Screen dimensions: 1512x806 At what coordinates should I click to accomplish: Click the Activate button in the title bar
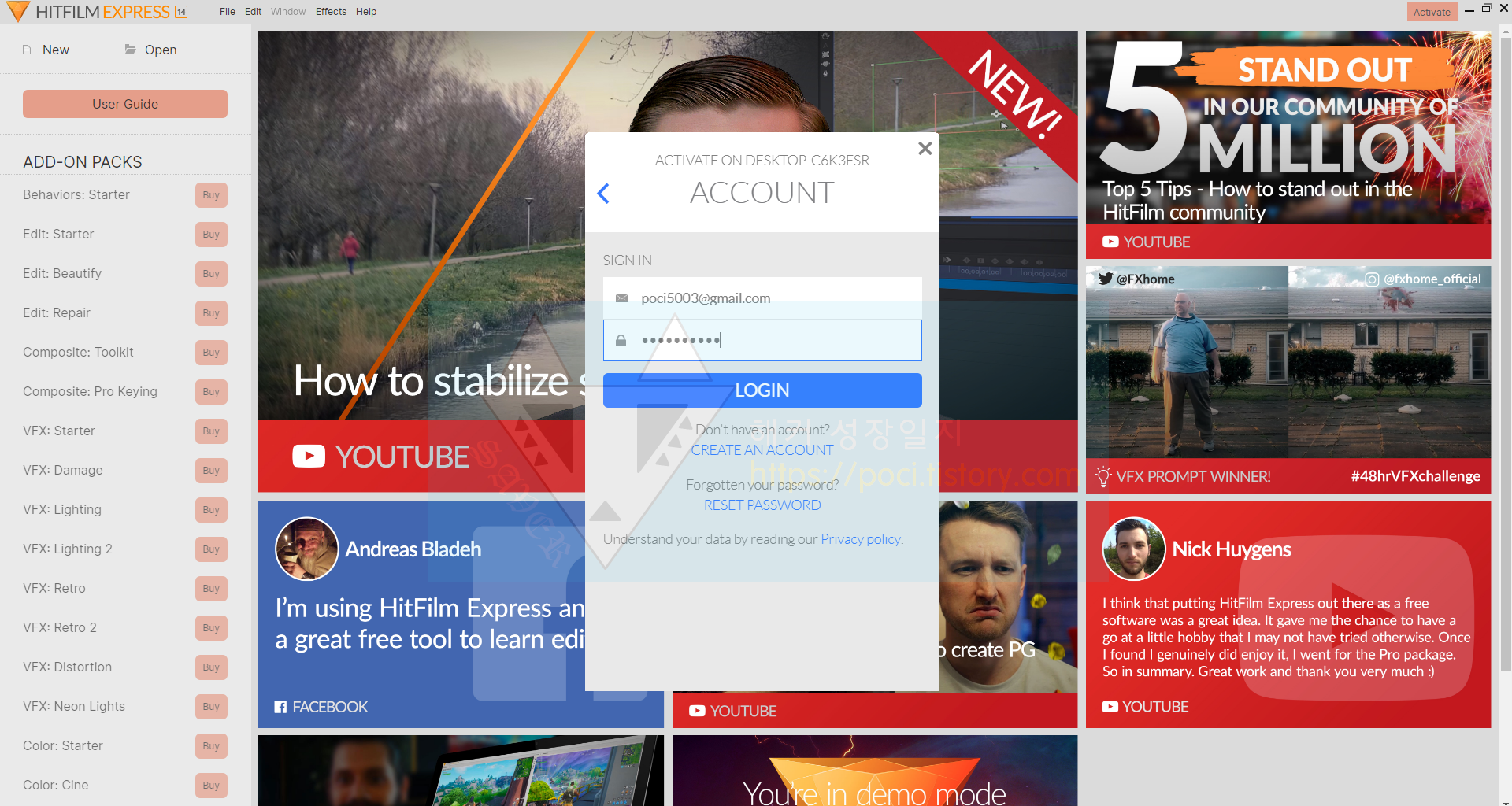[x=1432, y=12]
